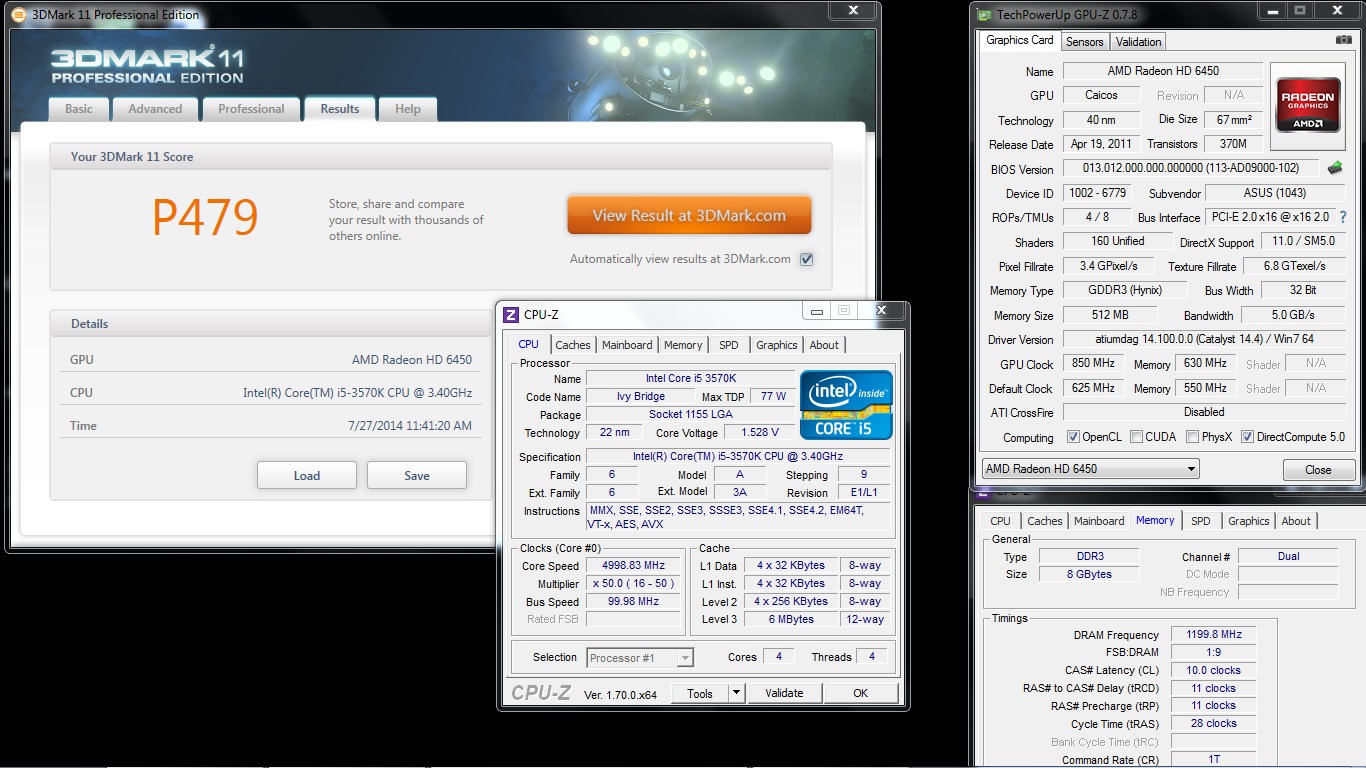The image size is (1366, 768).
Task: Open SPD tab in lower CPU-Z memory window
Action: (x=1201, y=521)
